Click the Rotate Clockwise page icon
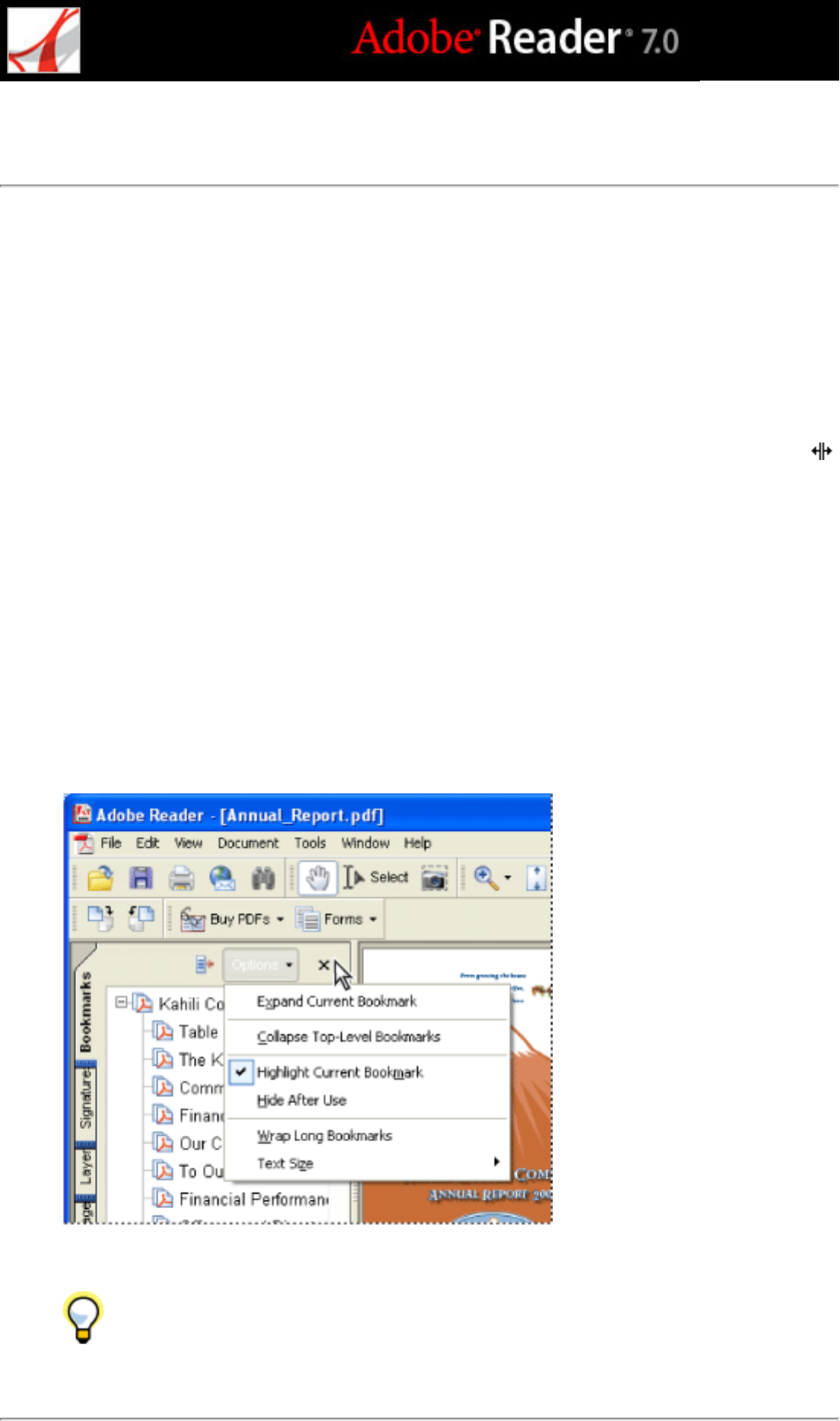 [x=100, y=918]
